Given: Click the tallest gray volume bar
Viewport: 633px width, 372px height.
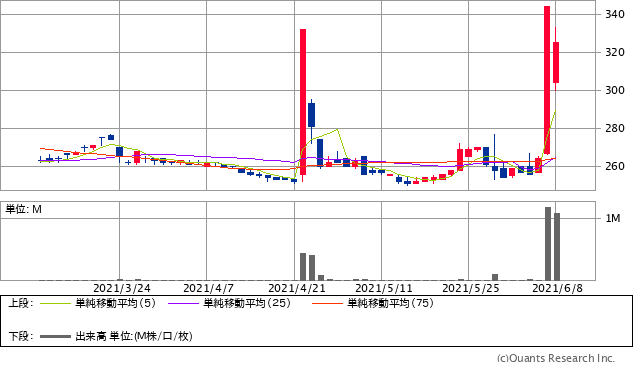Looking at the screenshot, I should click(548, 244).
